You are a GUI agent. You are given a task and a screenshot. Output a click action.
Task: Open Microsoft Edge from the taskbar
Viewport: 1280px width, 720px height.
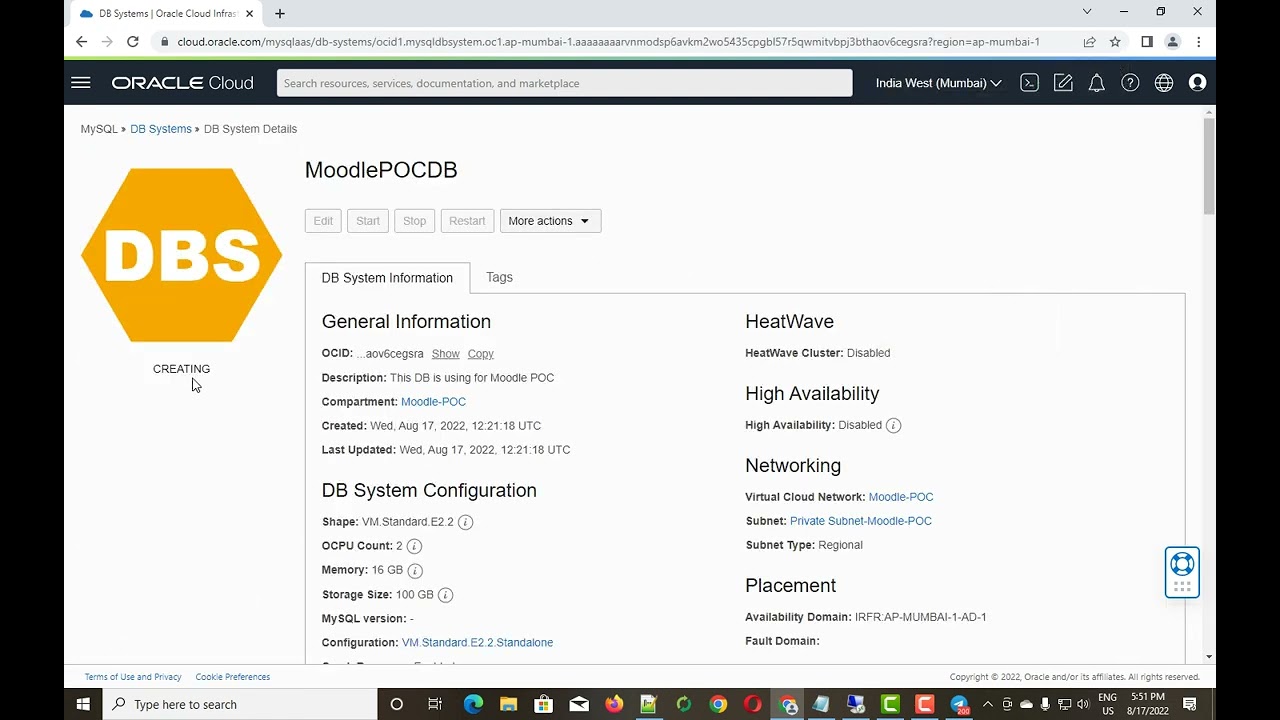pos(473,704)
